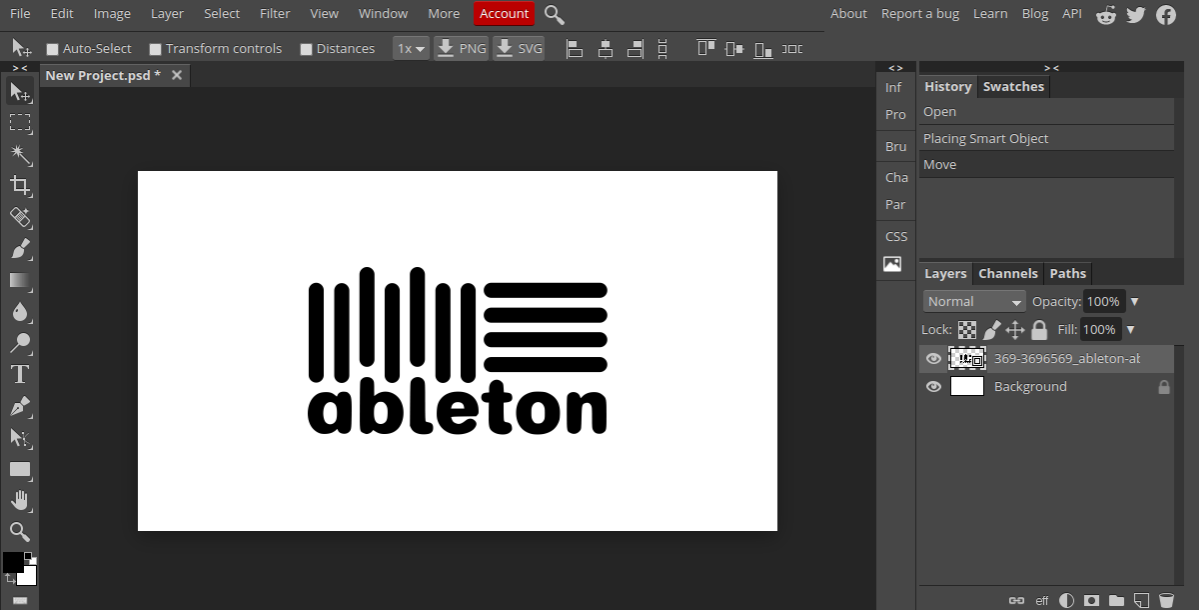Open the search magnifier in menu bar
The image size is (1199, 610).
(554, 15)
